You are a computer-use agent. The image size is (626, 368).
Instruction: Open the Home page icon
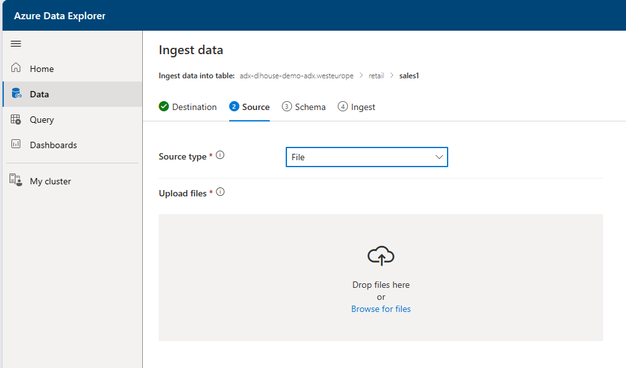pos(16,67)
